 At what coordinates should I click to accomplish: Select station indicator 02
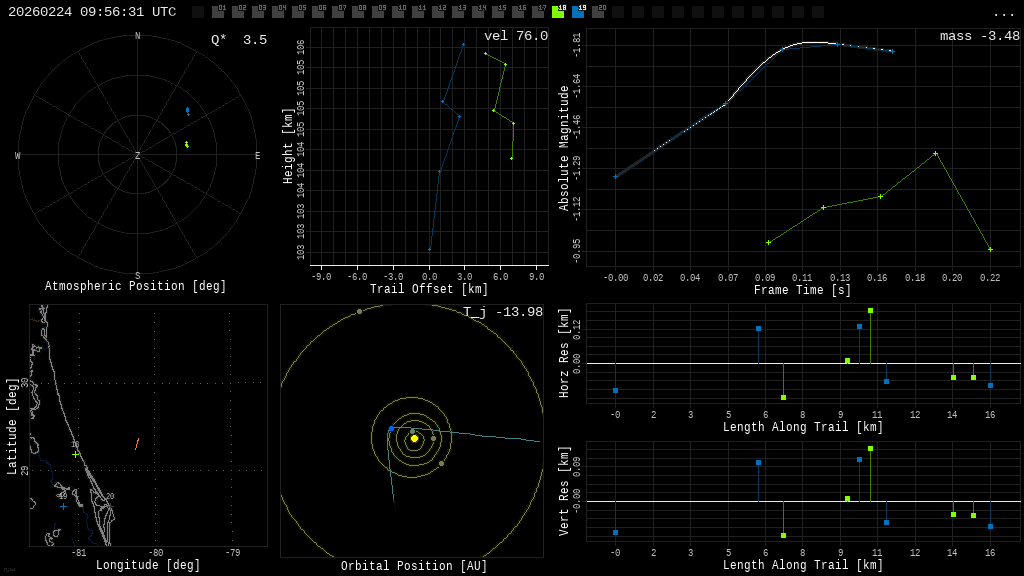[239, 11]
